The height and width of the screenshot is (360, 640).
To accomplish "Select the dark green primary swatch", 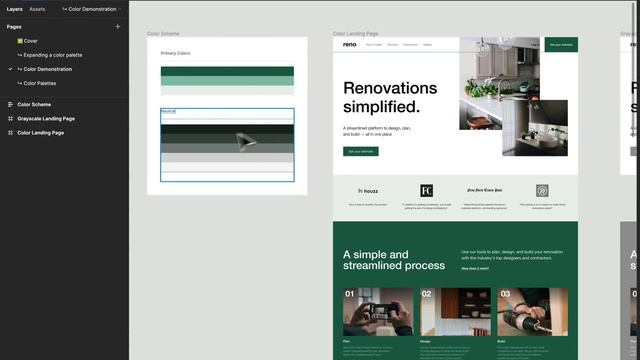I will pyautogui.click(x=227, y=71).
